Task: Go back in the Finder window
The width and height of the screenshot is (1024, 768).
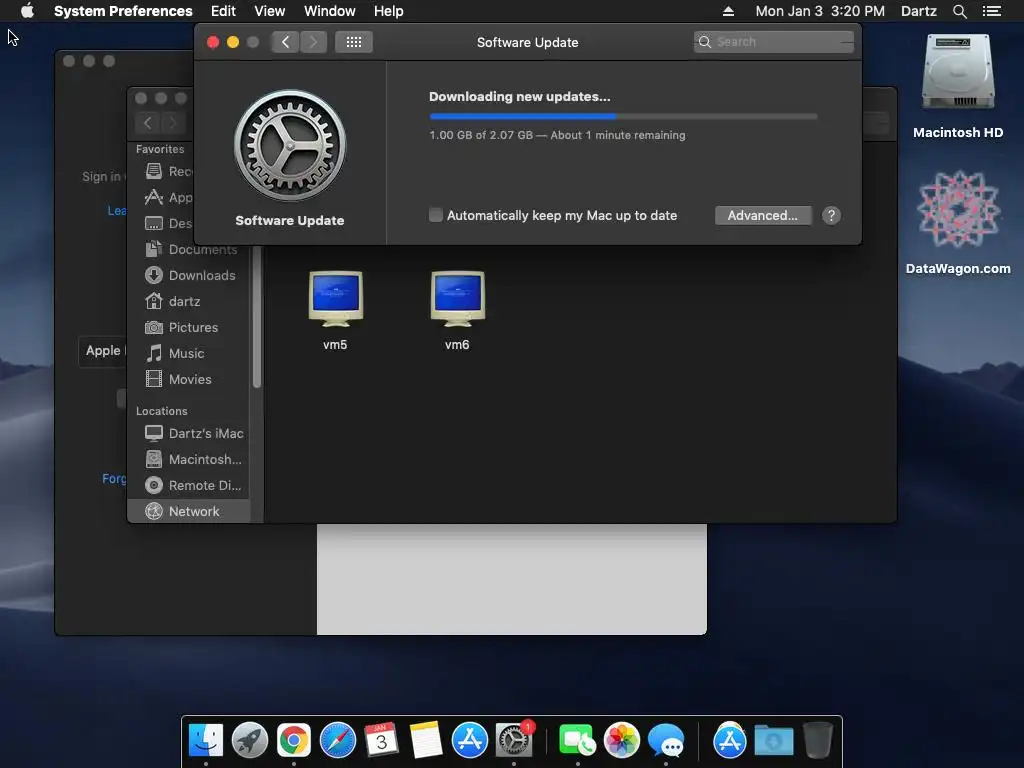Action: pos(148,122)
